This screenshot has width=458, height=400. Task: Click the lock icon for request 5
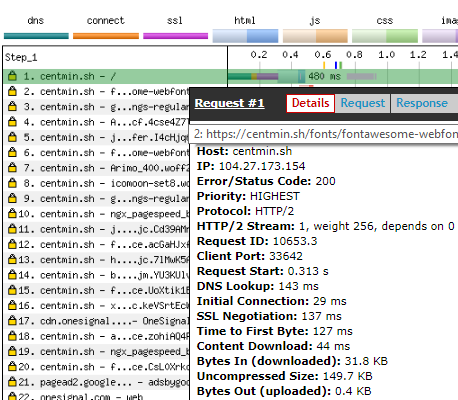12,137
